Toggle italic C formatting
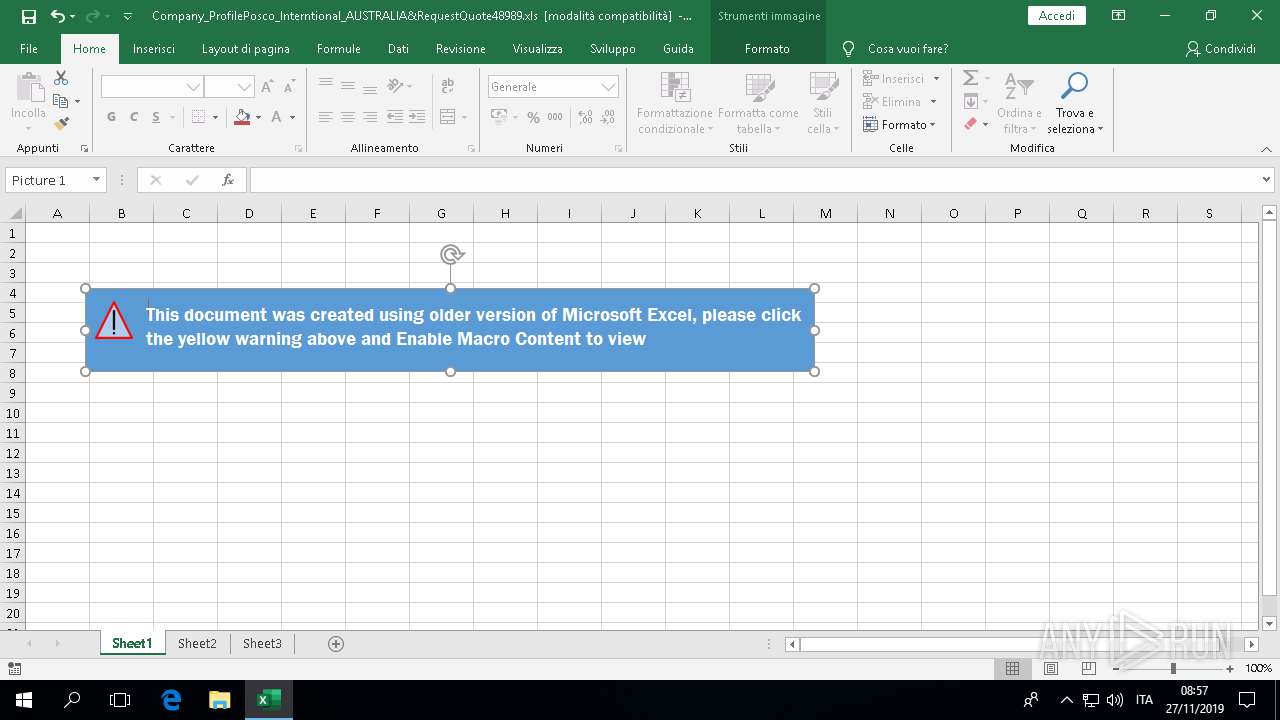Screen dimensions: 1280x720 pos(134,117)
